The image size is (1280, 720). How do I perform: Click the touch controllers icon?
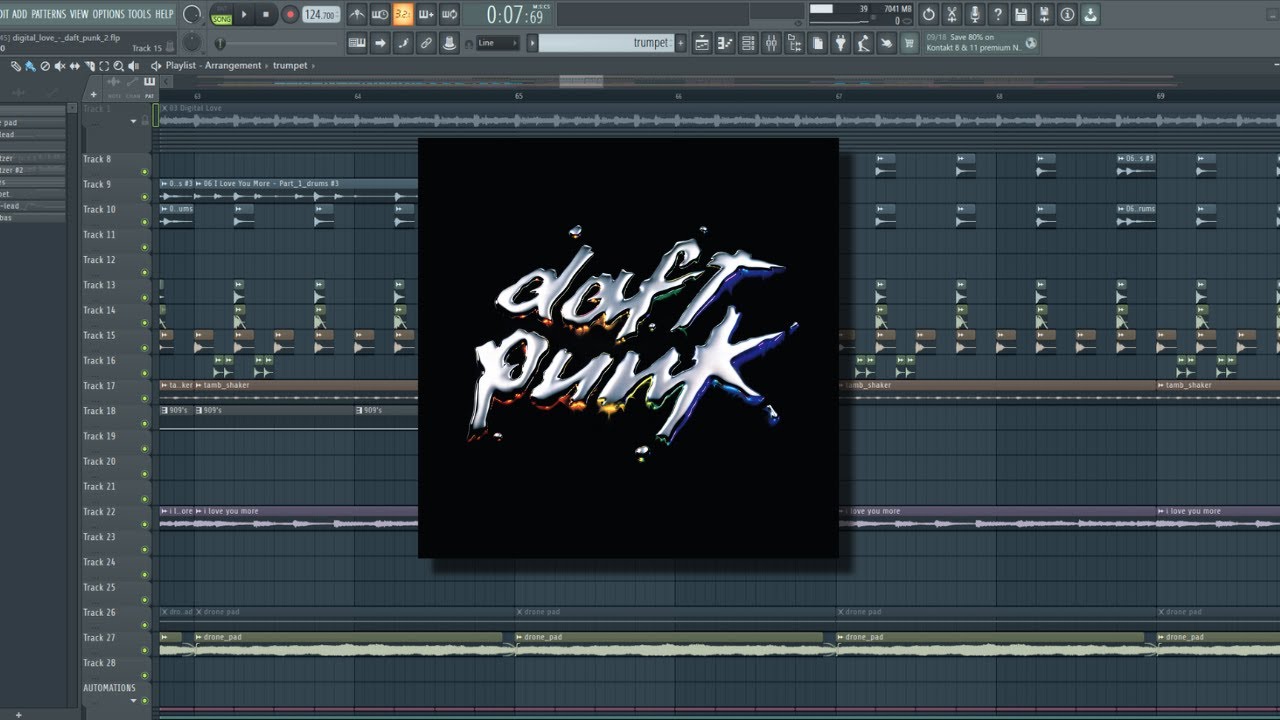point(886,43)
